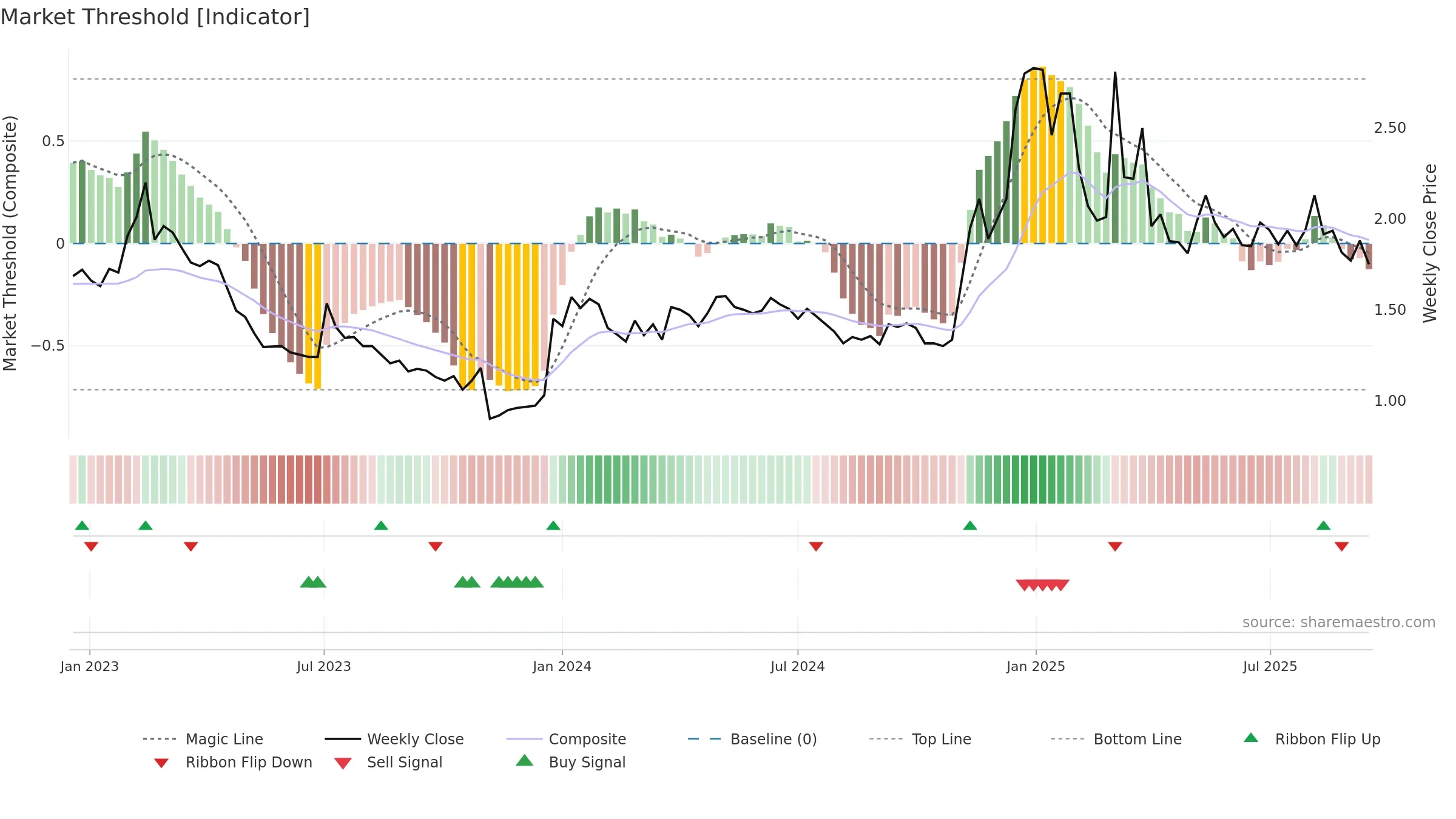Click the Weekly Close Price axis title

(x=1431, y=243)
